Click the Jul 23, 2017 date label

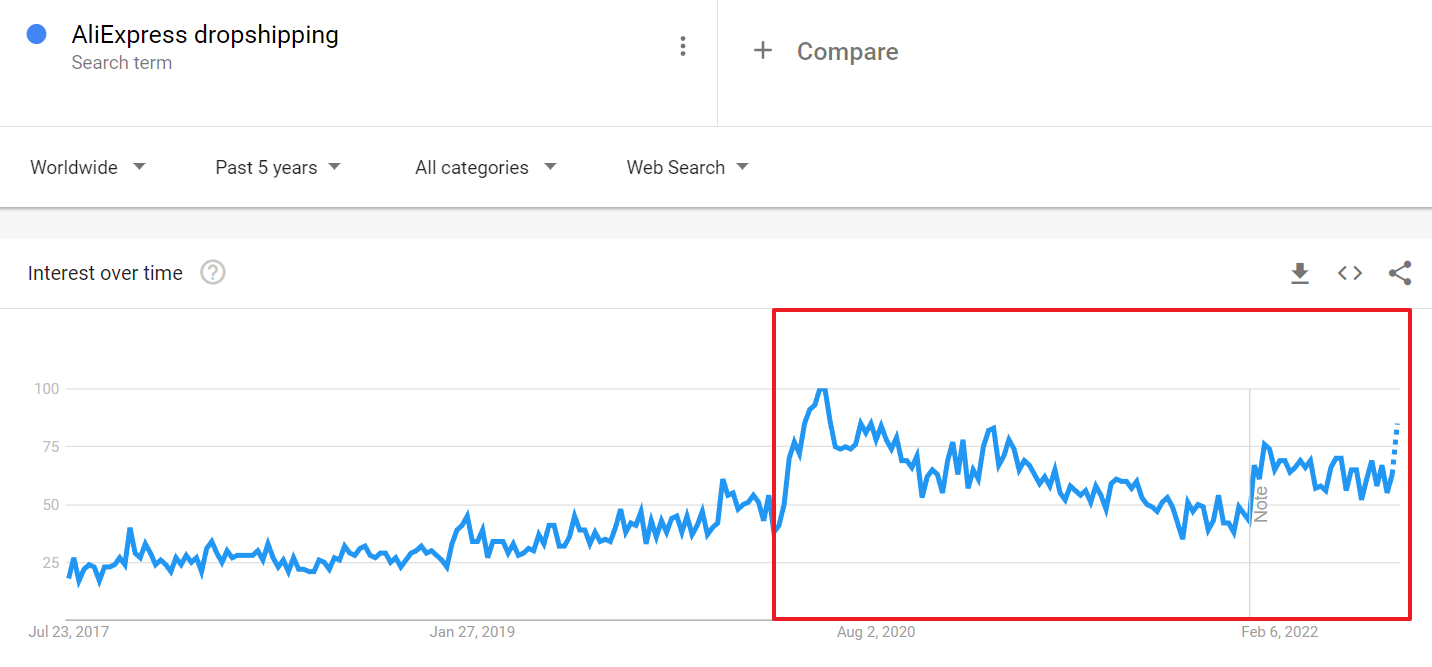point(69,632)
